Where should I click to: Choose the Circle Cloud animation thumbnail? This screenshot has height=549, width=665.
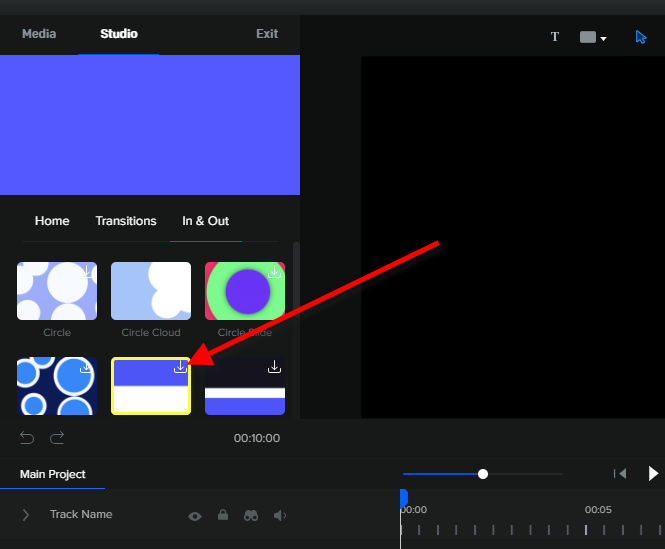[x=151, y=291]
